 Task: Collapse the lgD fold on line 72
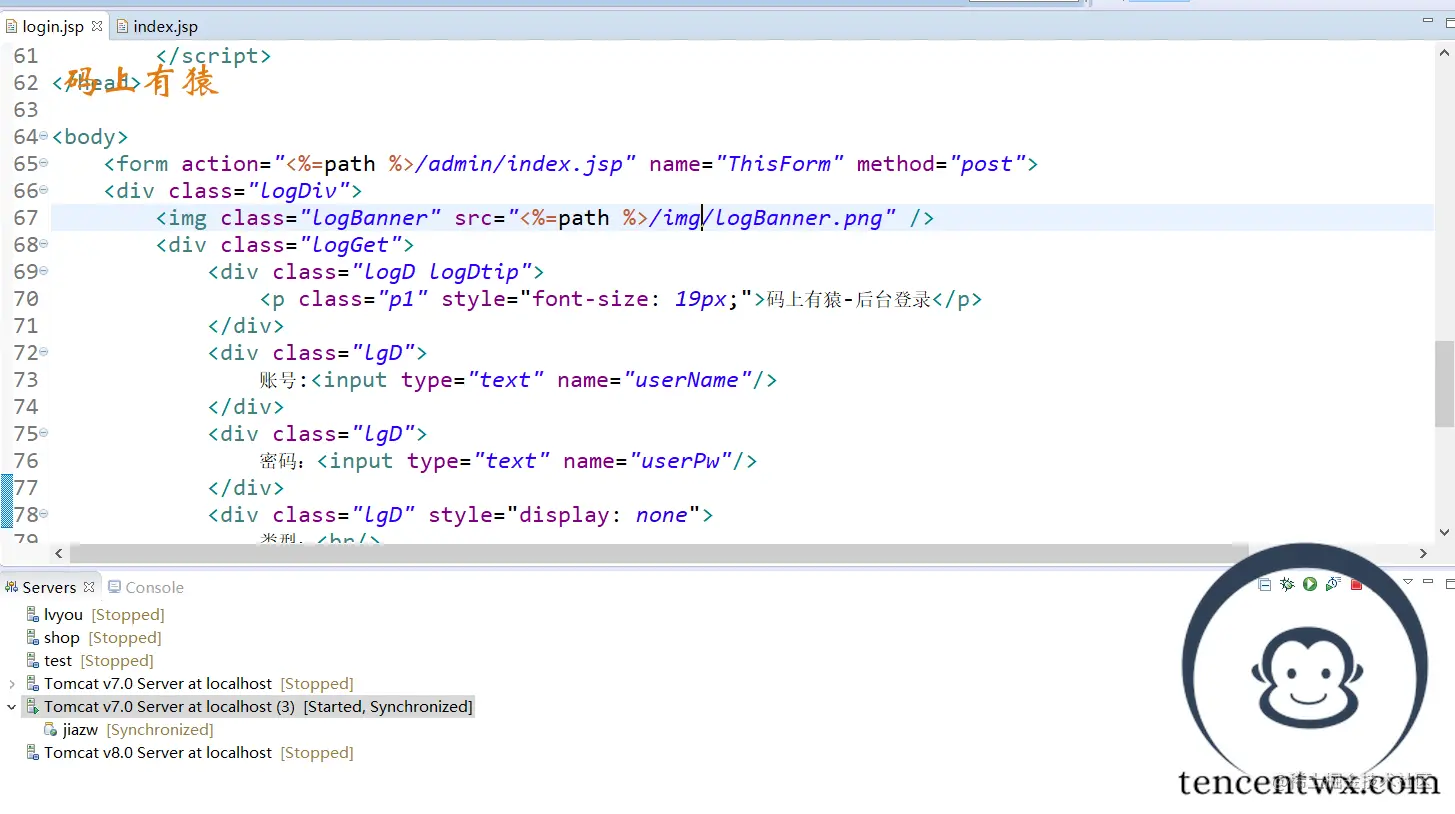click(x=44, y=352)
